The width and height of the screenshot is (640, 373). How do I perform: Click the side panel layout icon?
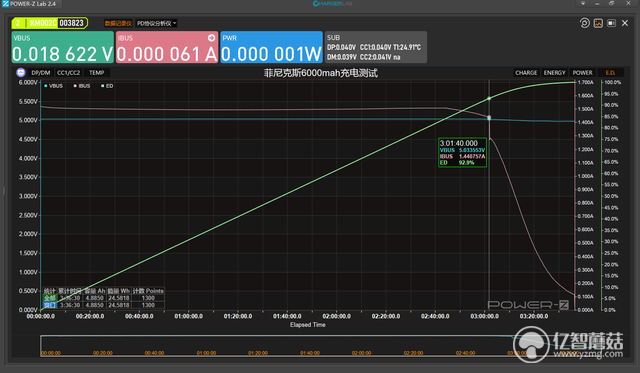pyautogui.click(x=611, y=23)
